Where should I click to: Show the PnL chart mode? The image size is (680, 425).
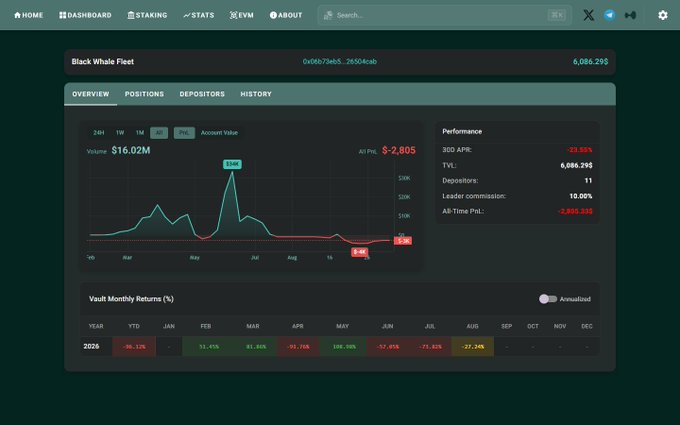point(184,133)
